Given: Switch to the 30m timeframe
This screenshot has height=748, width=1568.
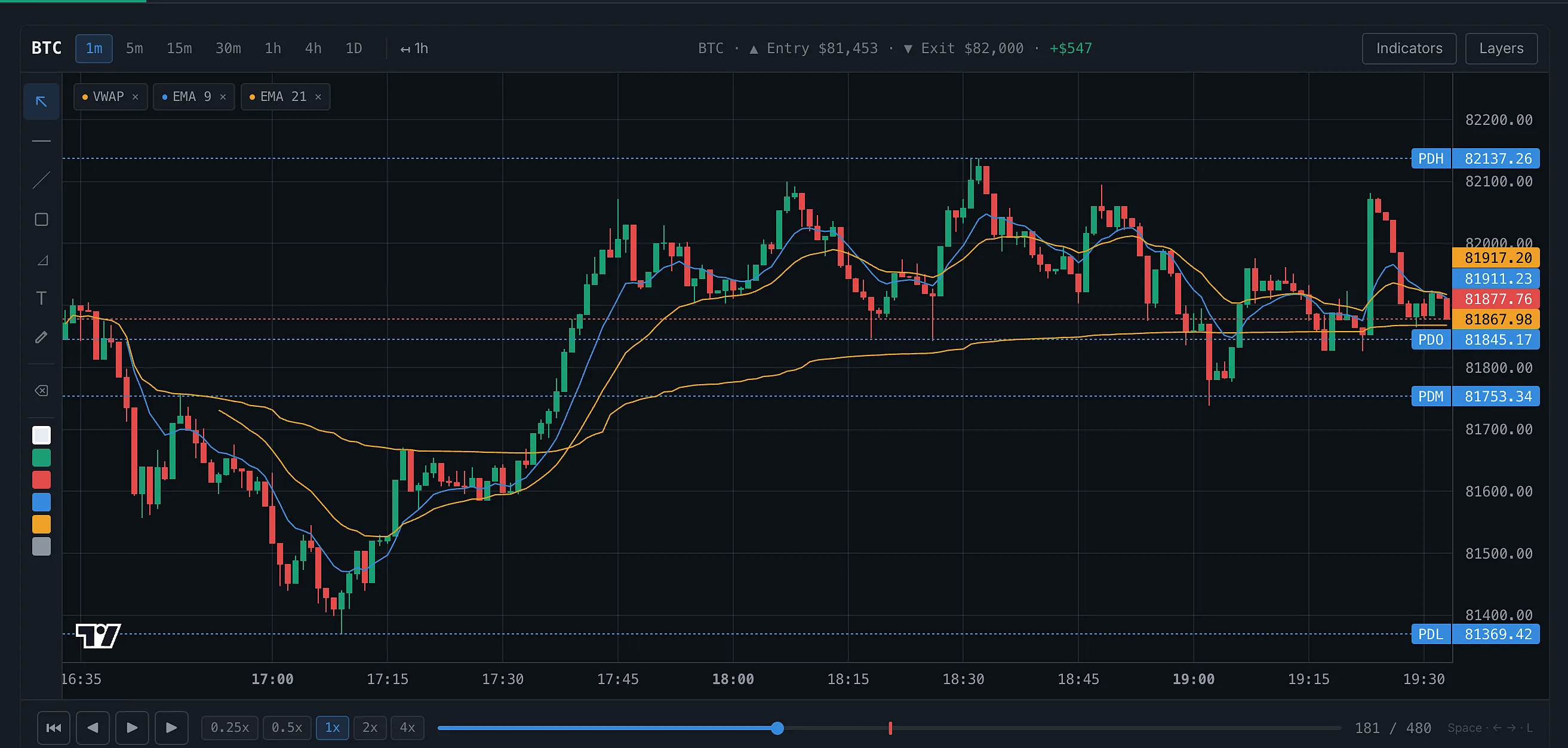Looking at the screenshot, I should 228,49.
